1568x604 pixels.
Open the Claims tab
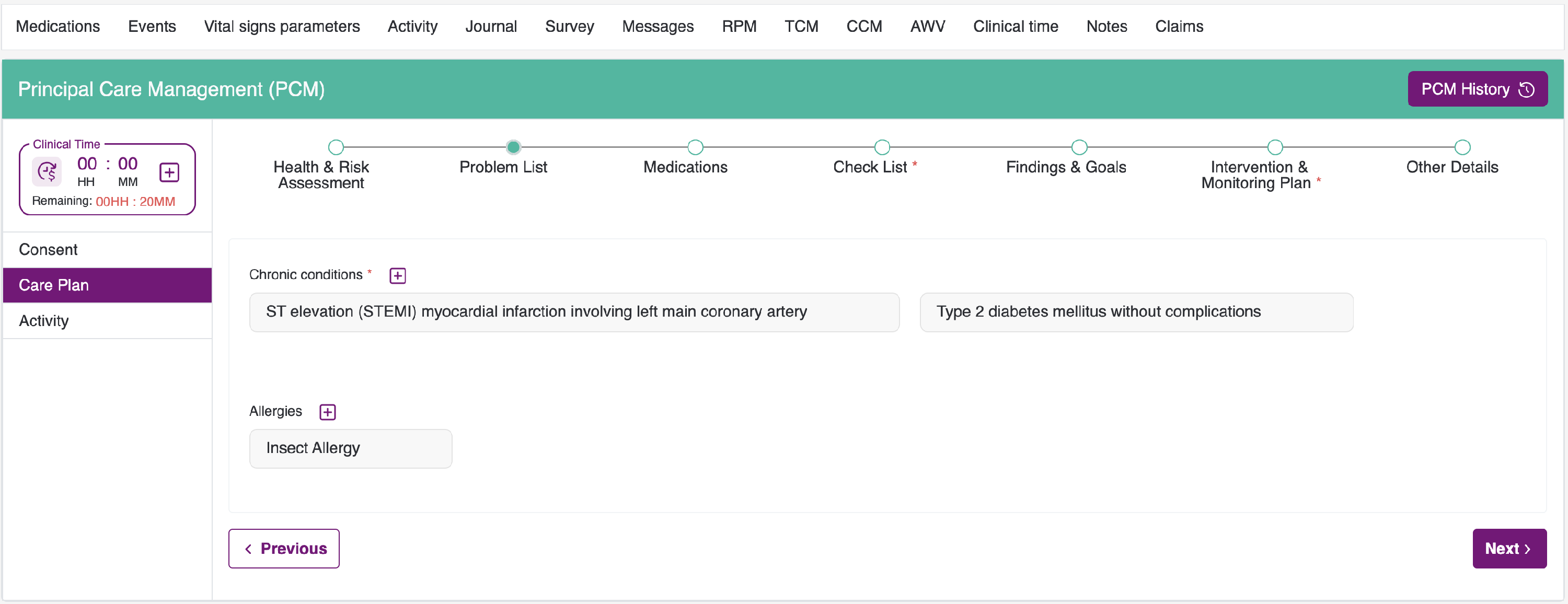(x=1179, y=27)
